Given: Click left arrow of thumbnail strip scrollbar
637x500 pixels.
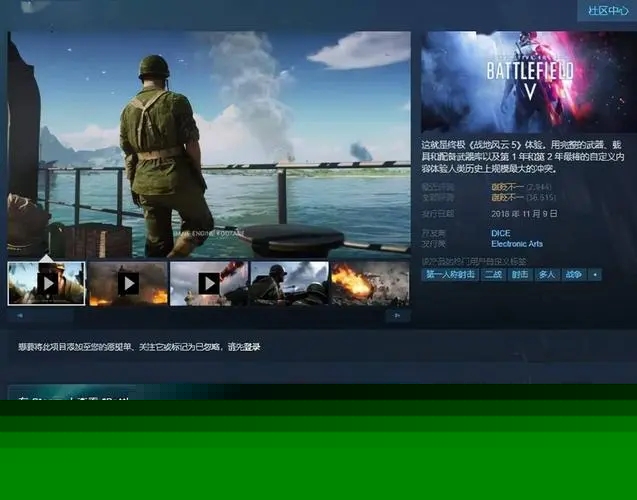Looking at the screenshot, I should pos(20,316).
